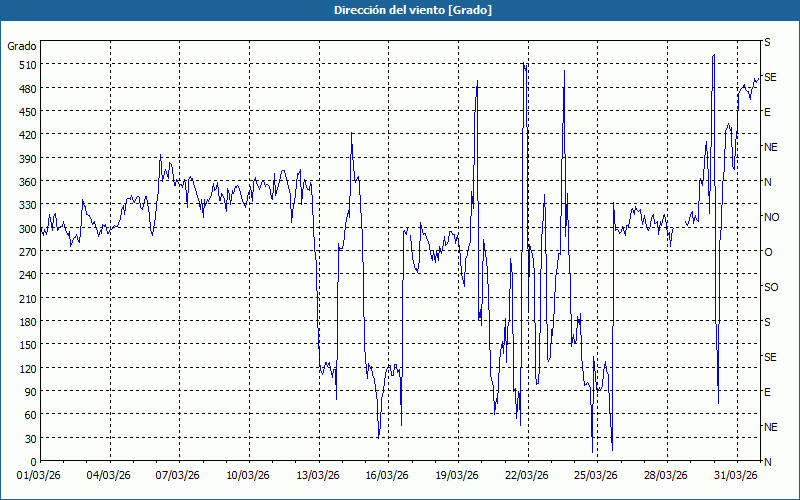This screenshot has width=800, height=500.
Task: Select the 16/03/26 date on x-axis
Action: 388,475
